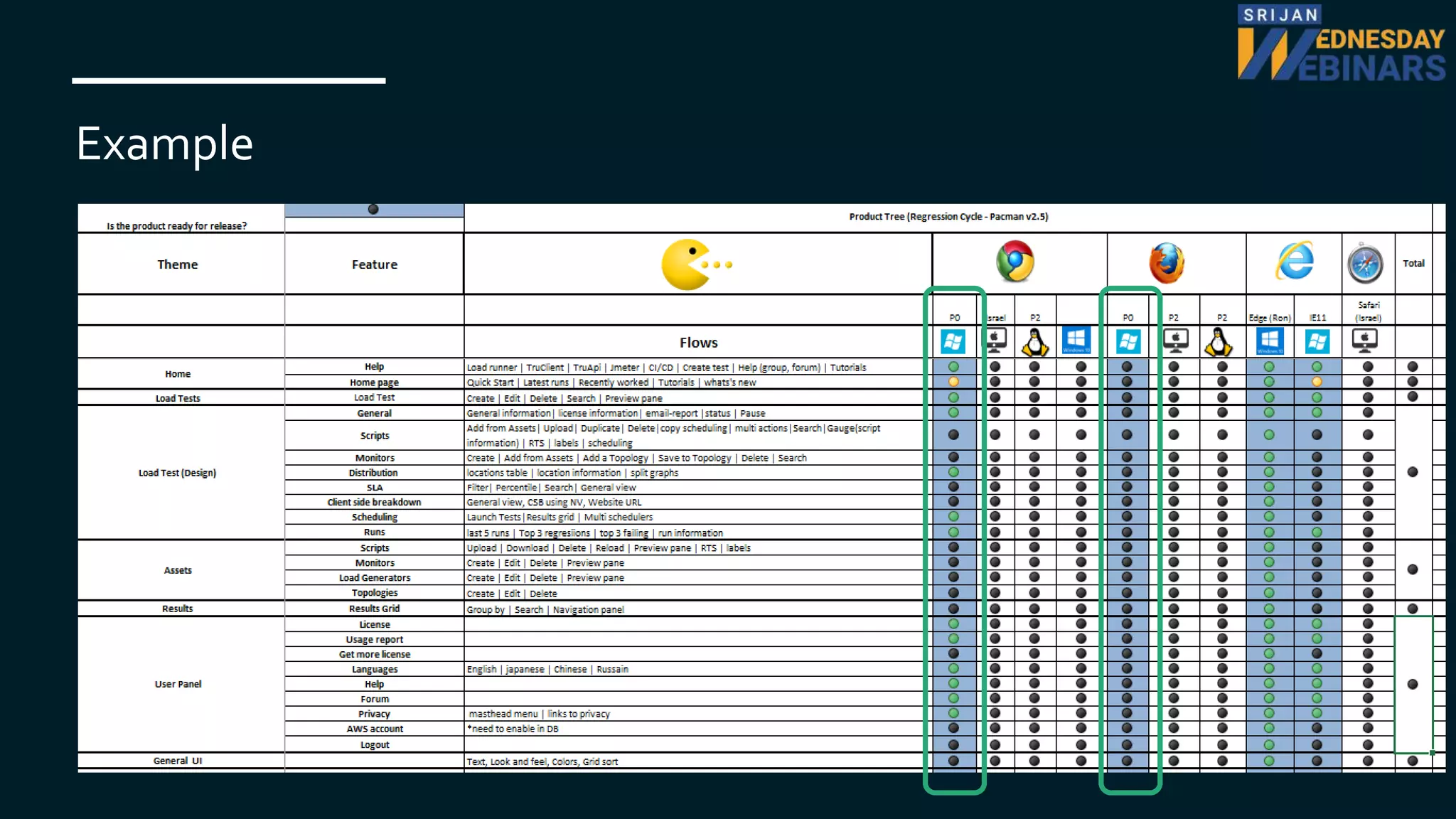
Task: Click the Internet Explorer browser icon
Action: pyautogui.click(x=1294, y=261)
